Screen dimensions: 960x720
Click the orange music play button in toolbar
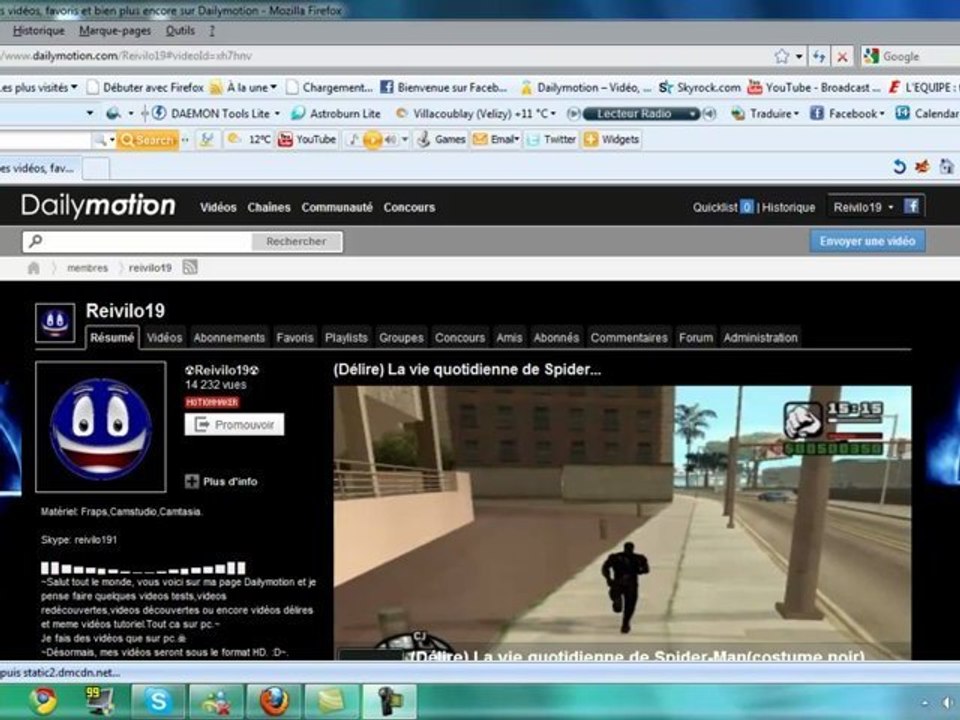[x=372, y=140]
